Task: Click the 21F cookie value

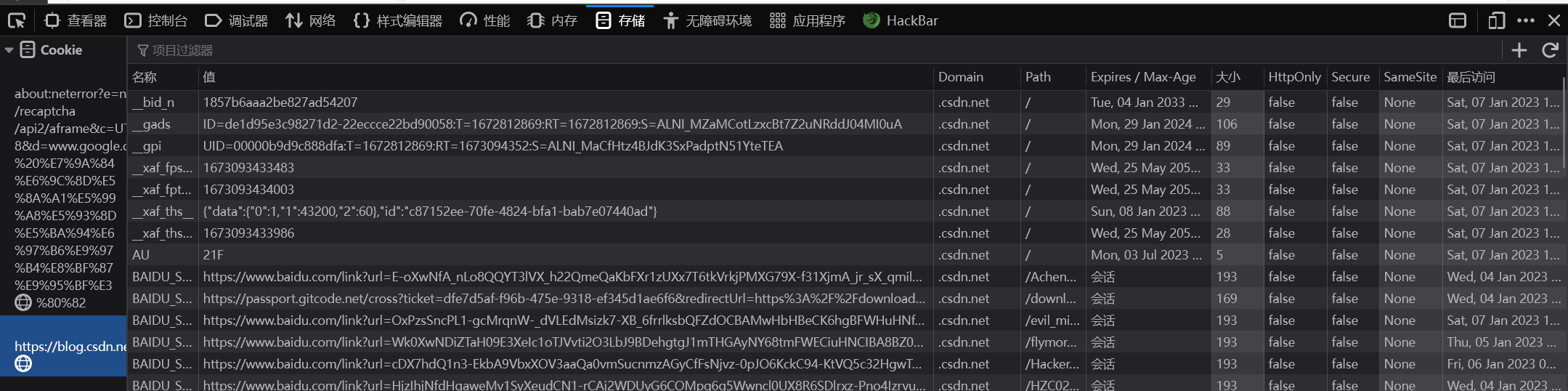Action: pos(213,255)
